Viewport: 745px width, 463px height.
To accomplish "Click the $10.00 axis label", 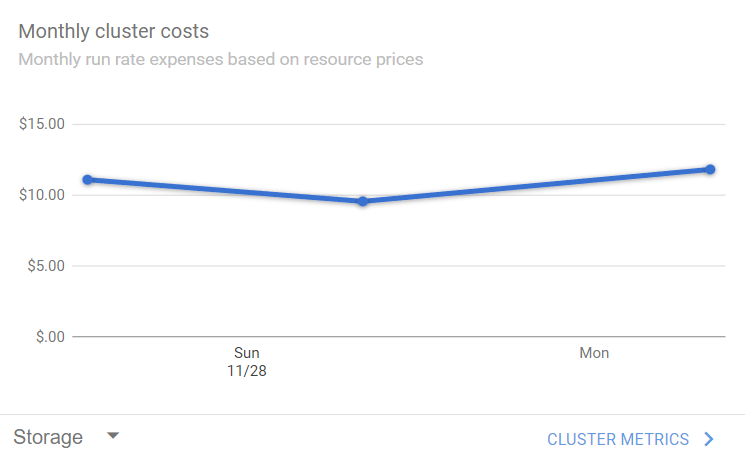I will pyautogui.click(x=42, y=195).
